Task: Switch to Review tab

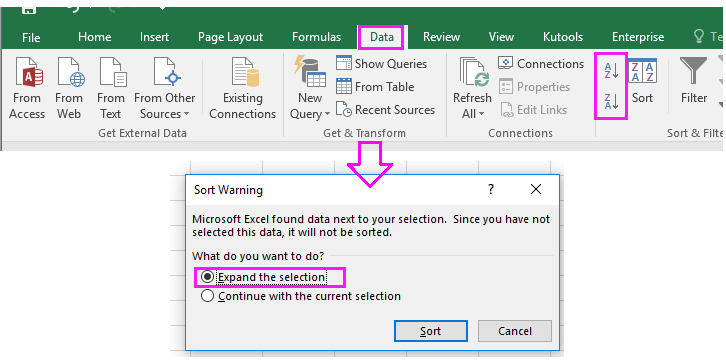Action: click(441, 37)
